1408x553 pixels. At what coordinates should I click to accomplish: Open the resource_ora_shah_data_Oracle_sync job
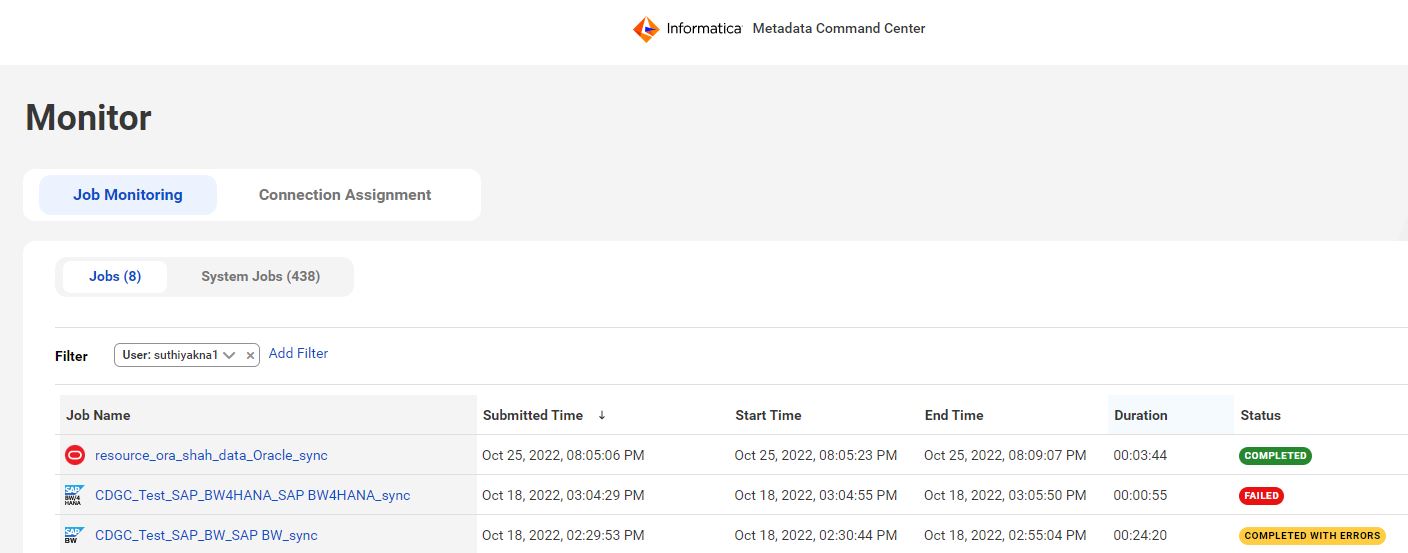pos(211,455)
